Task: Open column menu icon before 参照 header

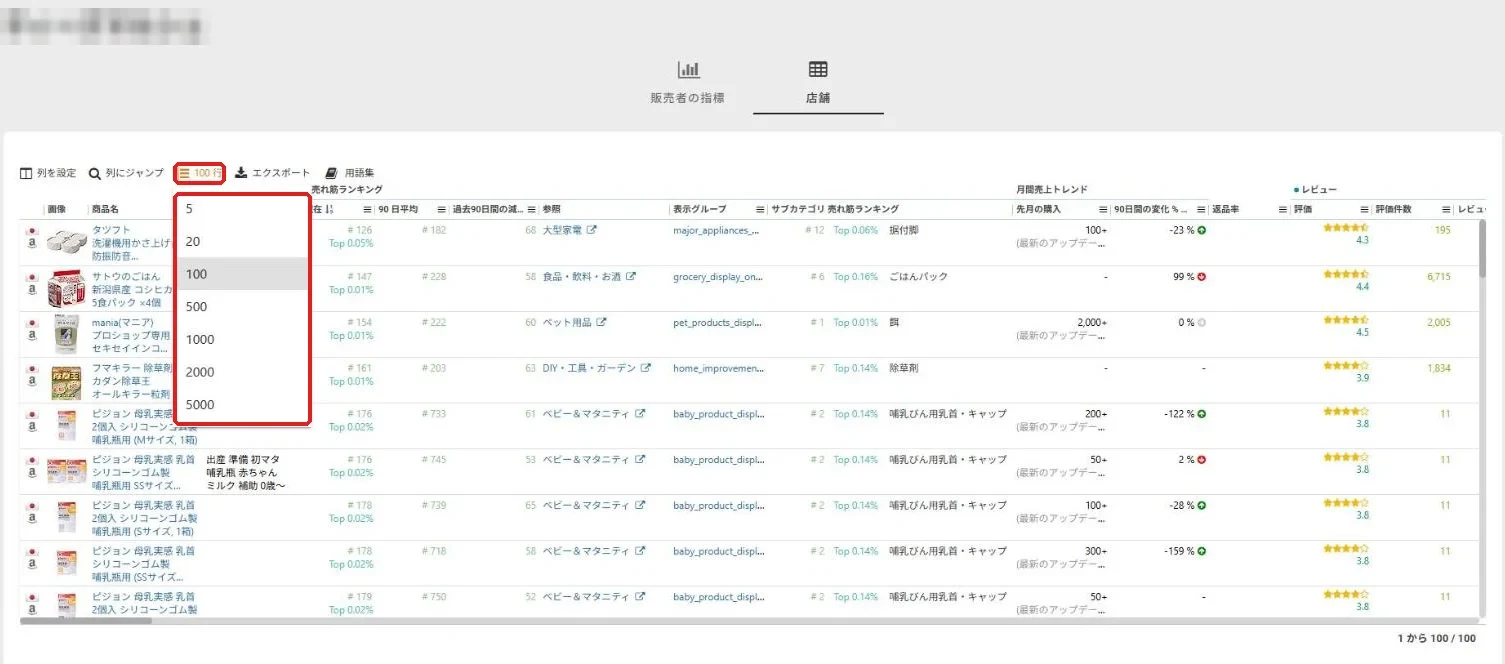Action: (533, 209)
